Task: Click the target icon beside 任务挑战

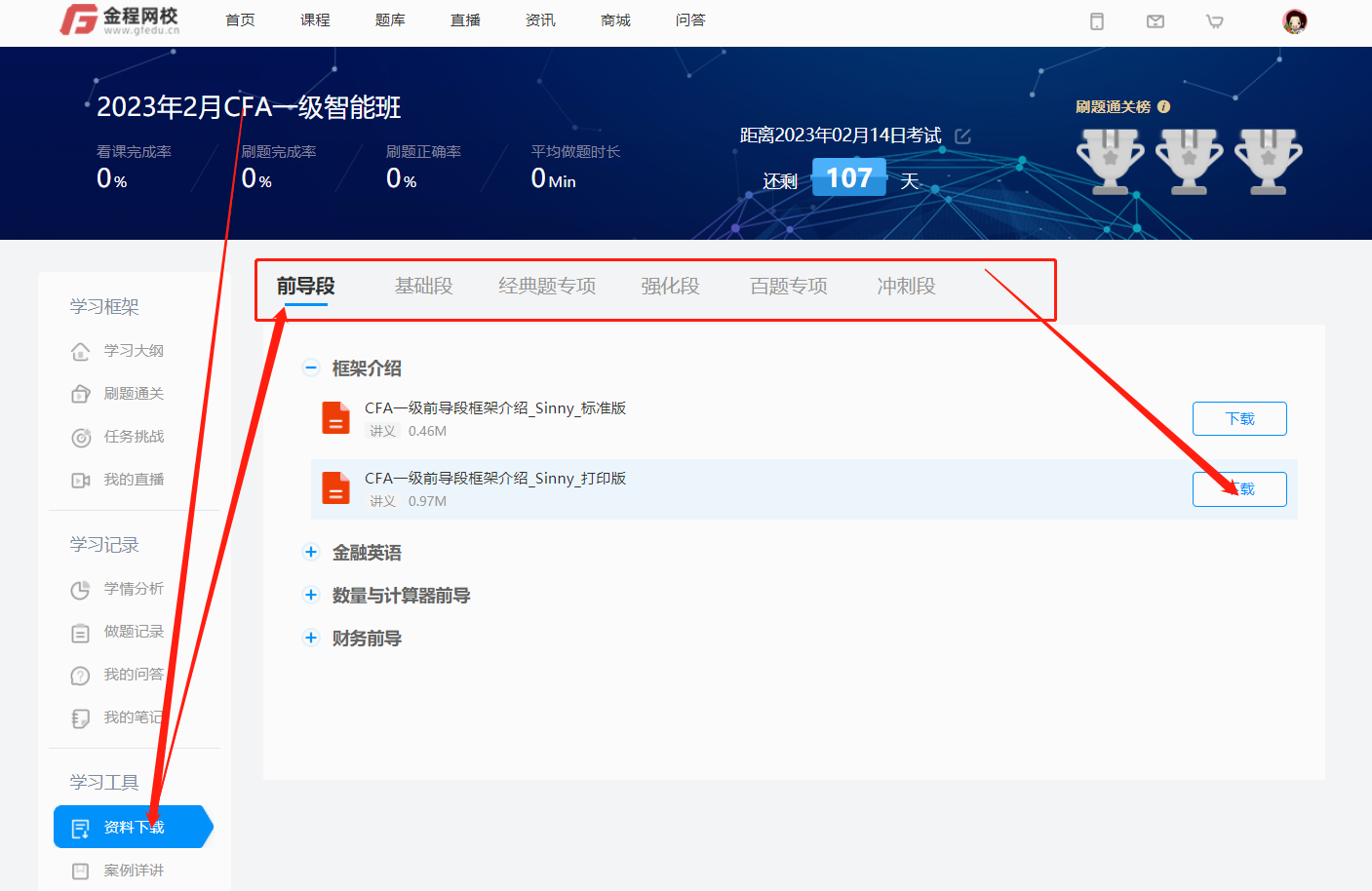Action: click(81, 438)
